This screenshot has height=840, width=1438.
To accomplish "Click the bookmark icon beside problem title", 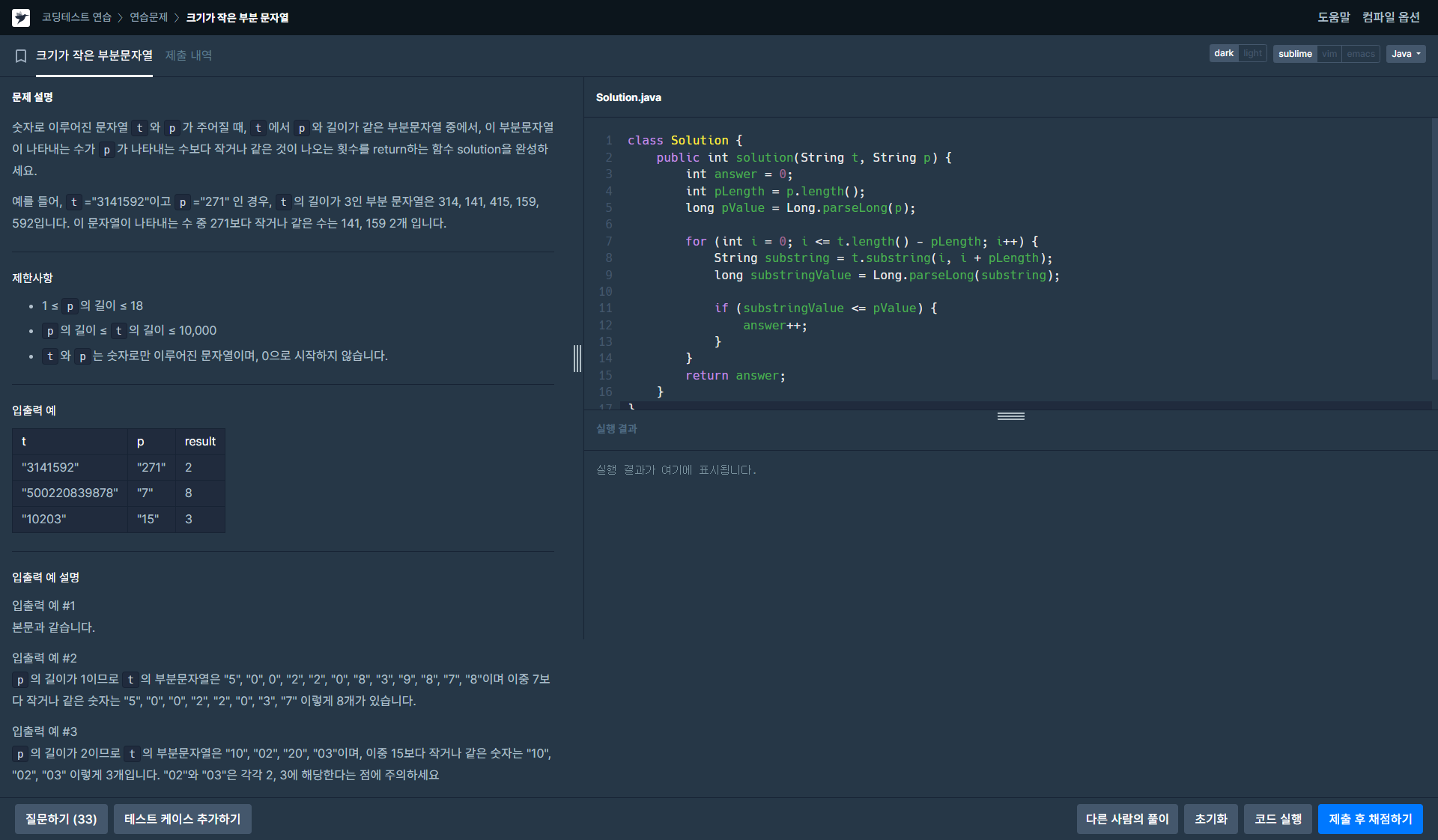I will pos(21,55).
